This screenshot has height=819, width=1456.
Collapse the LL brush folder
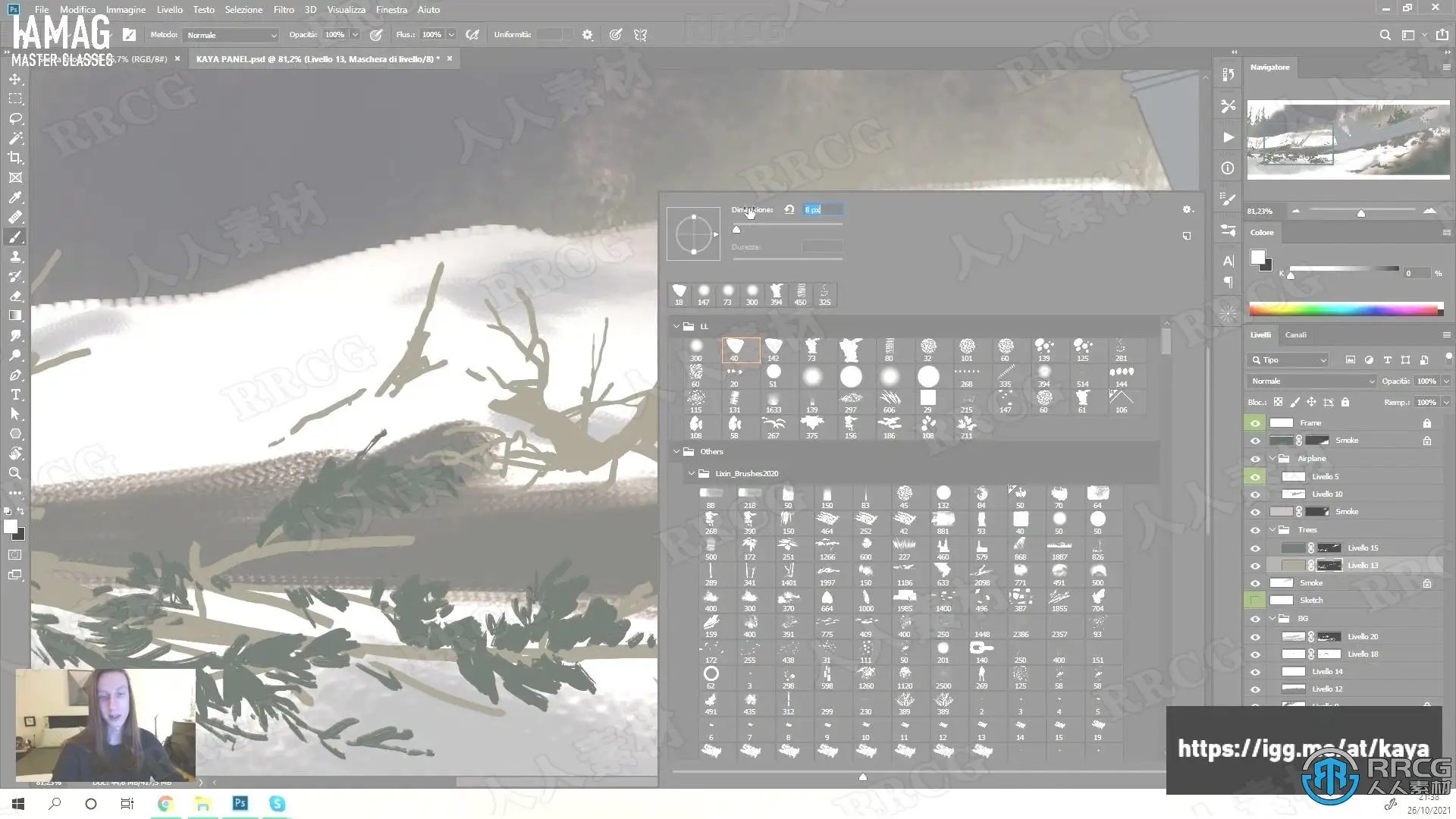676,326
